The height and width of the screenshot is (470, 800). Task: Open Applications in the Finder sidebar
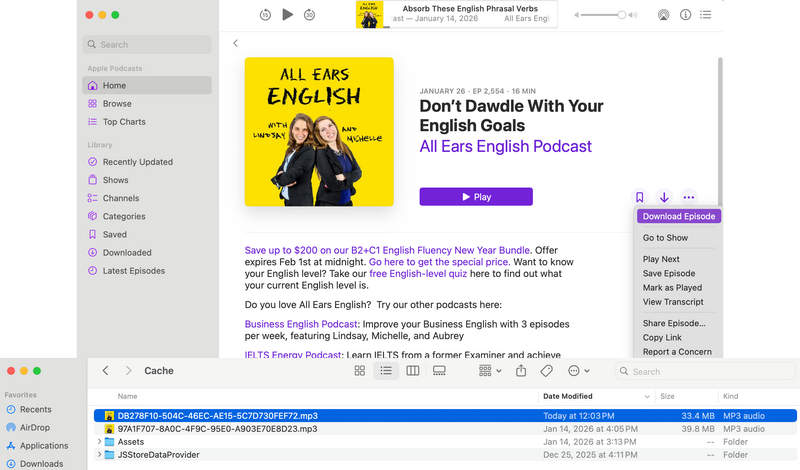44,446
